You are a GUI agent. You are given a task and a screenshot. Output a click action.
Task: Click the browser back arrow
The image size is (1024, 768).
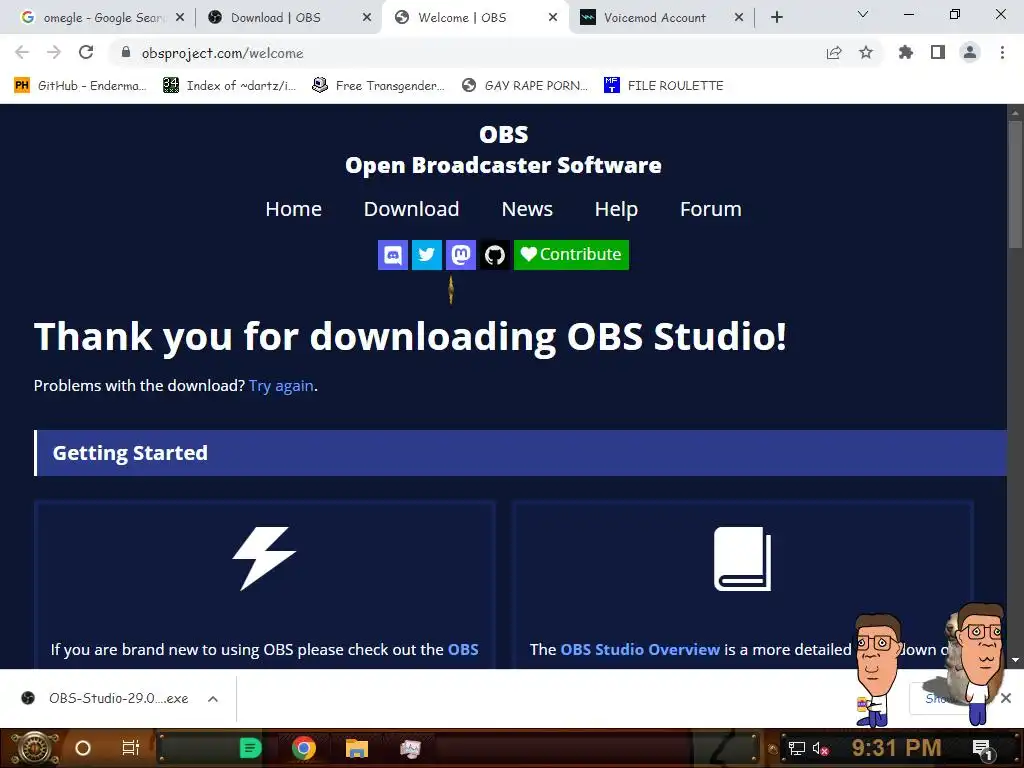click(x=22, y=52)
